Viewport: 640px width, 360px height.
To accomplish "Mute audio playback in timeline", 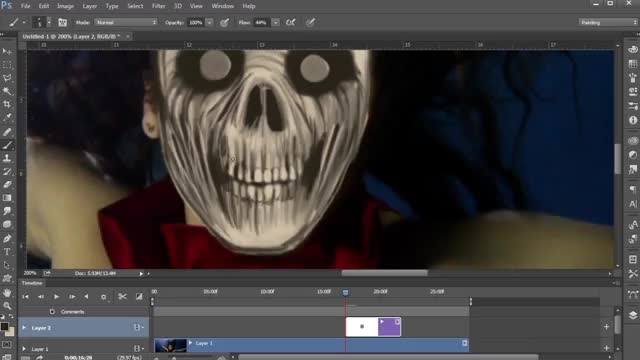I will click(87, 297).
